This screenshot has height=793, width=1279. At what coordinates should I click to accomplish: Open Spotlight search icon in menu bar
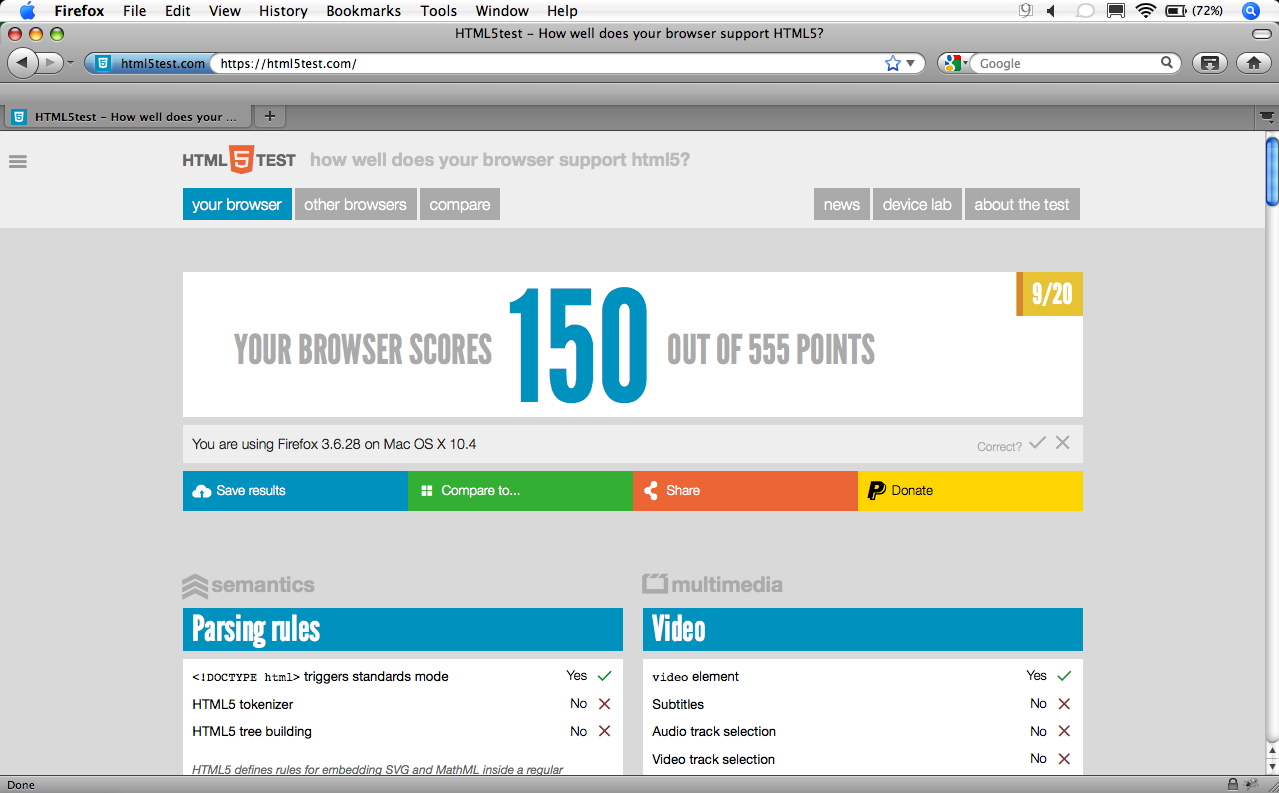click(1250, 11)
